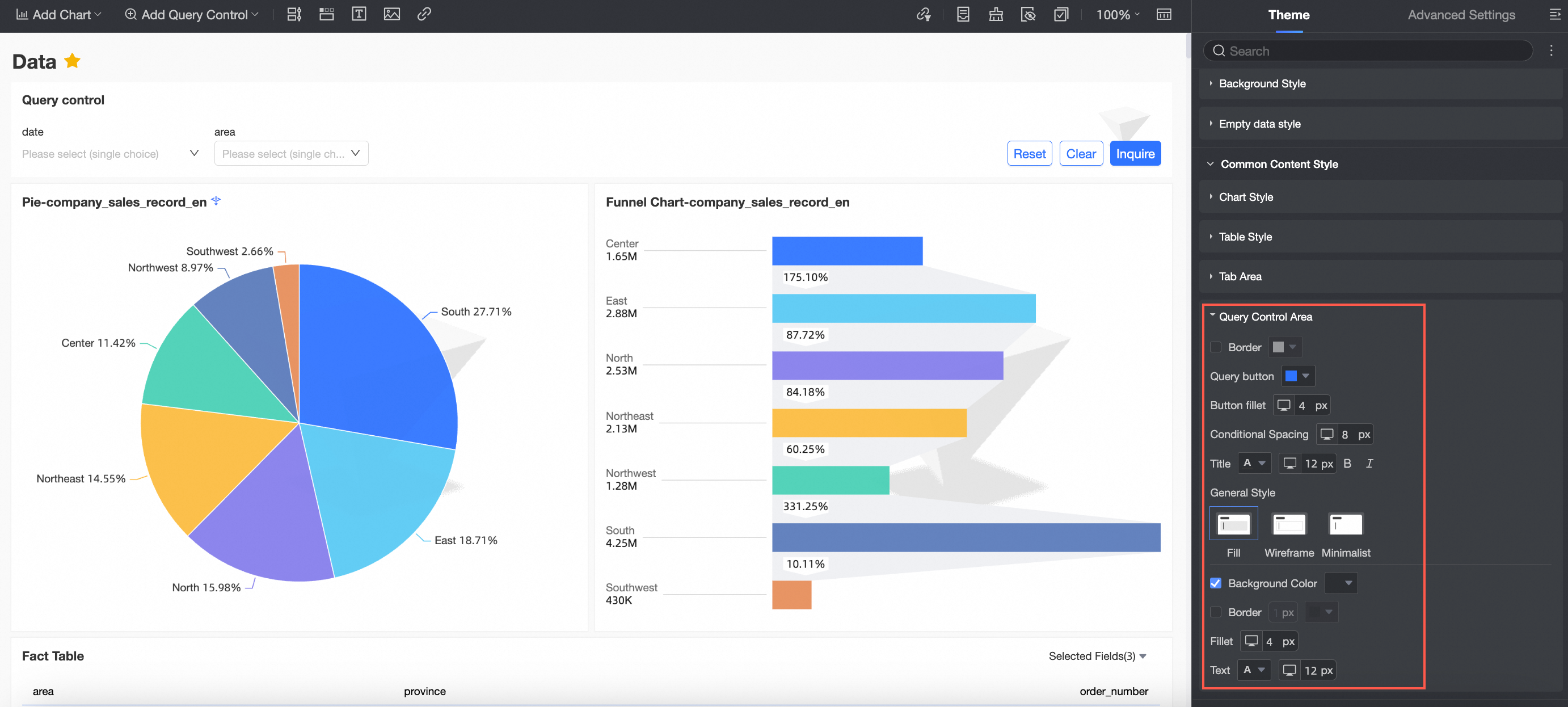Click the Inquire button
1568x707 pixels.
[1135, 153]
